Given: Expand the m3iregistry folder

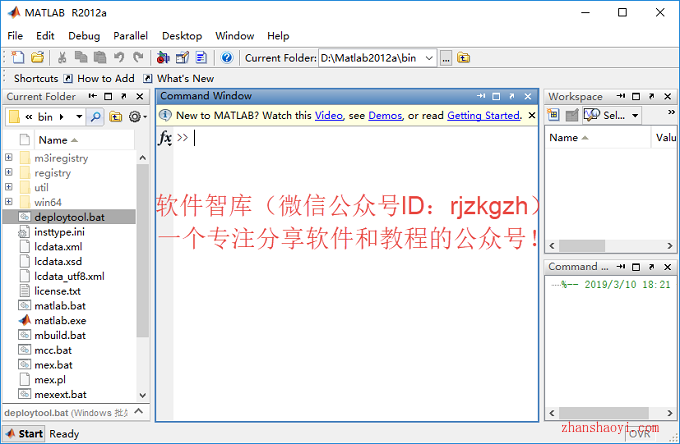Looking at the screenshot, I should tap(9, 157).
